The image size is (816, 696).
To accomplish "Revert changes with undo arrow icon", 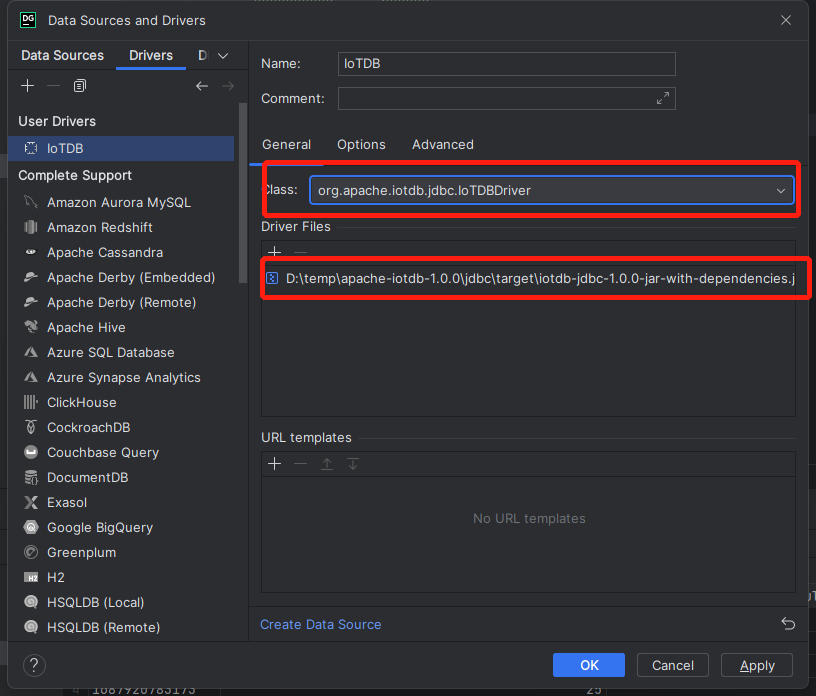I will [788, 623].
